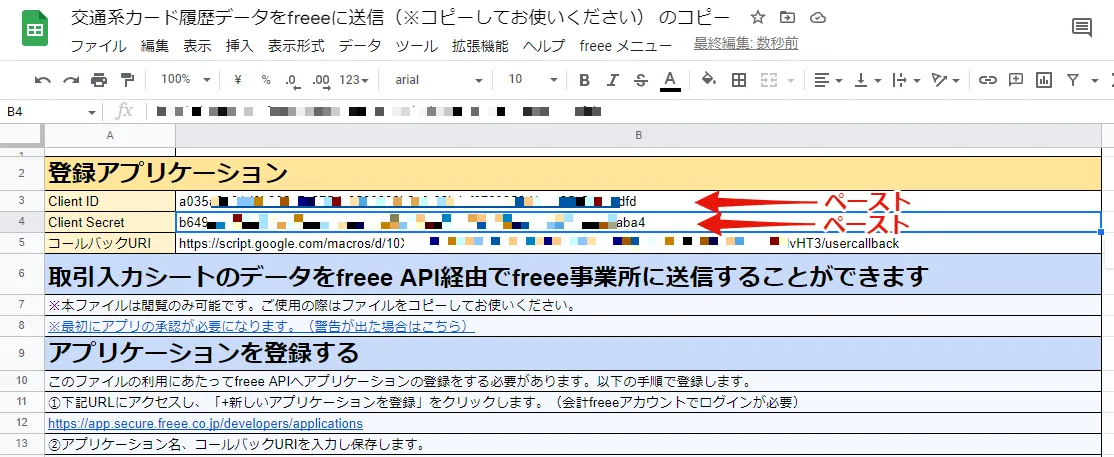Increase decimal places
Image resolution: width=1114 pixels, height=457 pixels.
[x=322, y=81]
